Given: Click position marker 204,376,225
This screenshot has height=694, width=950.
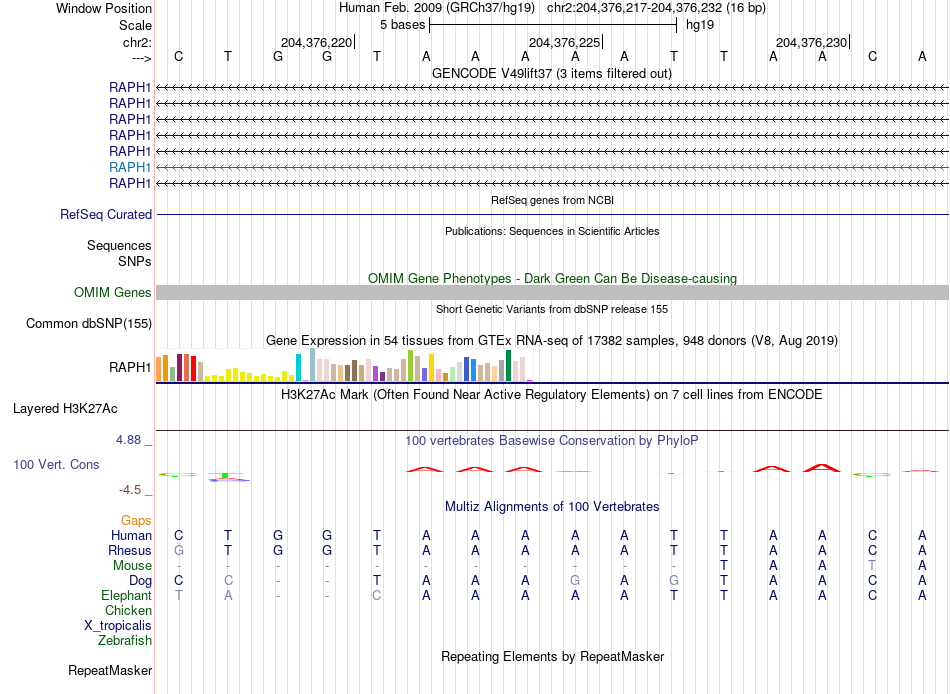Looking at the screenshot, I should click(565, 43).
